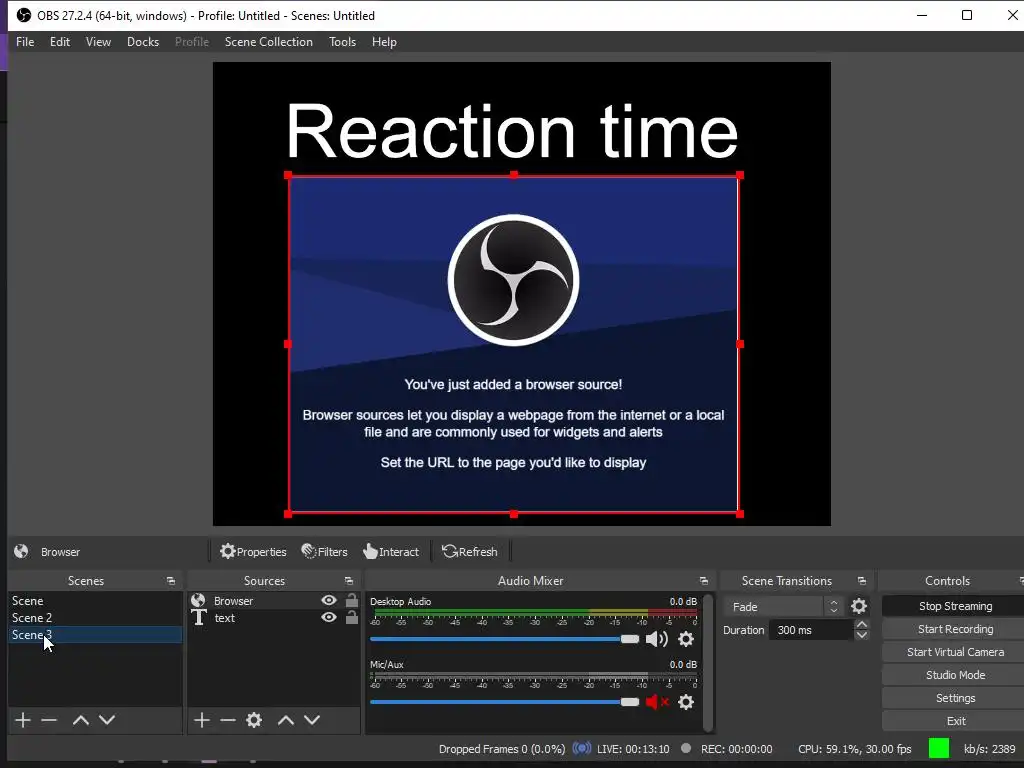Select Scene 3 in Scenes list
The height and width of the screenshot is (768, 1024).
click(x=95, y=635)
